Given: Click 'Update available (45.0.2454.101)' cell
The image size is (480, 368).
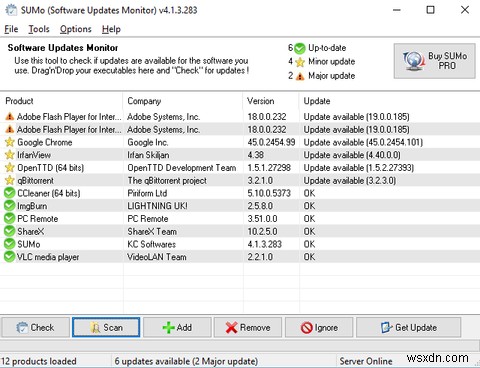Looking at the screenshot, I should point(363,142).
